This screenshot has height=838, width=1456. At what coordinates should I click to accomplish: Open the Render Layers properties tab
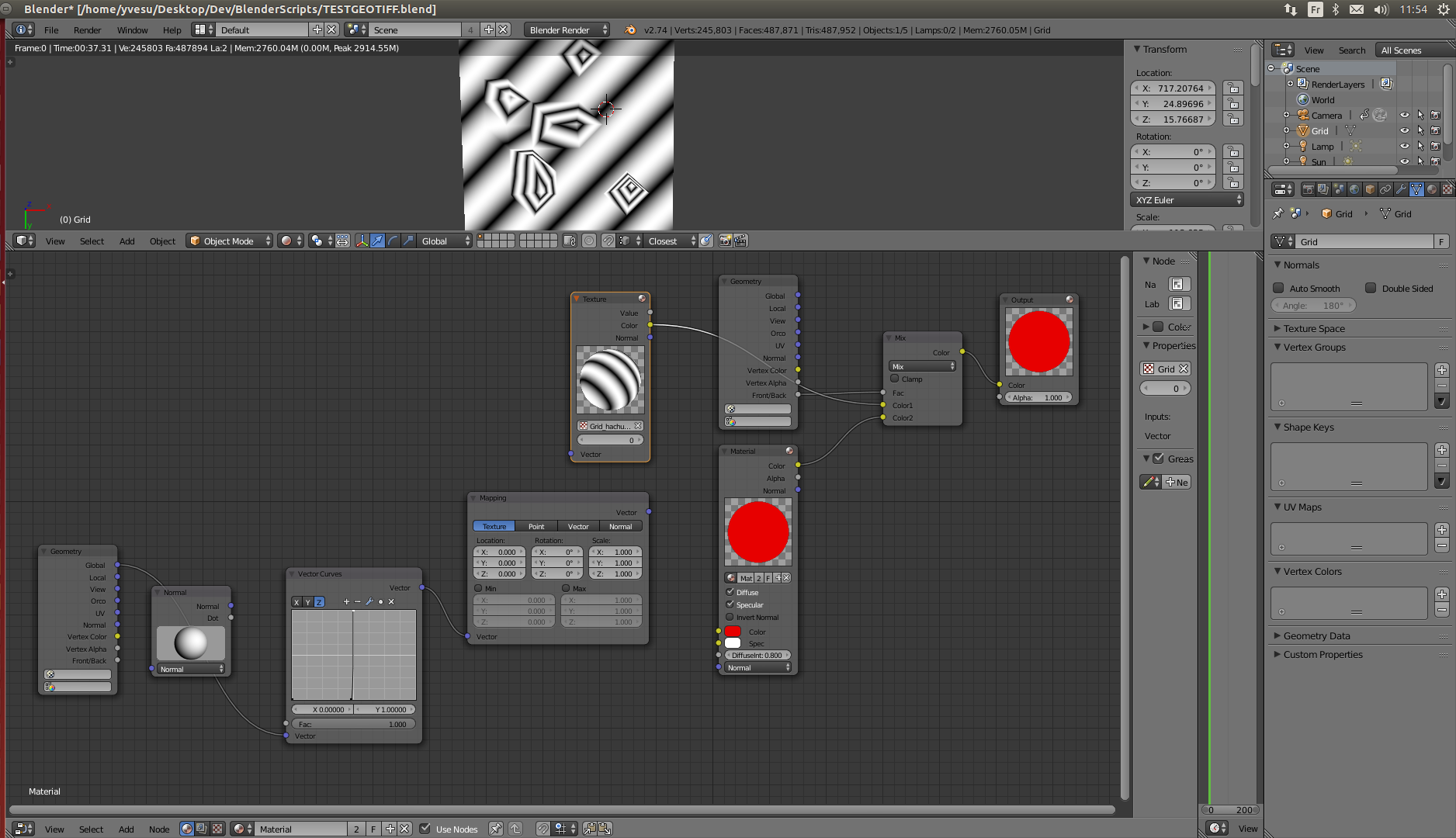click(x=1323, y=189)
